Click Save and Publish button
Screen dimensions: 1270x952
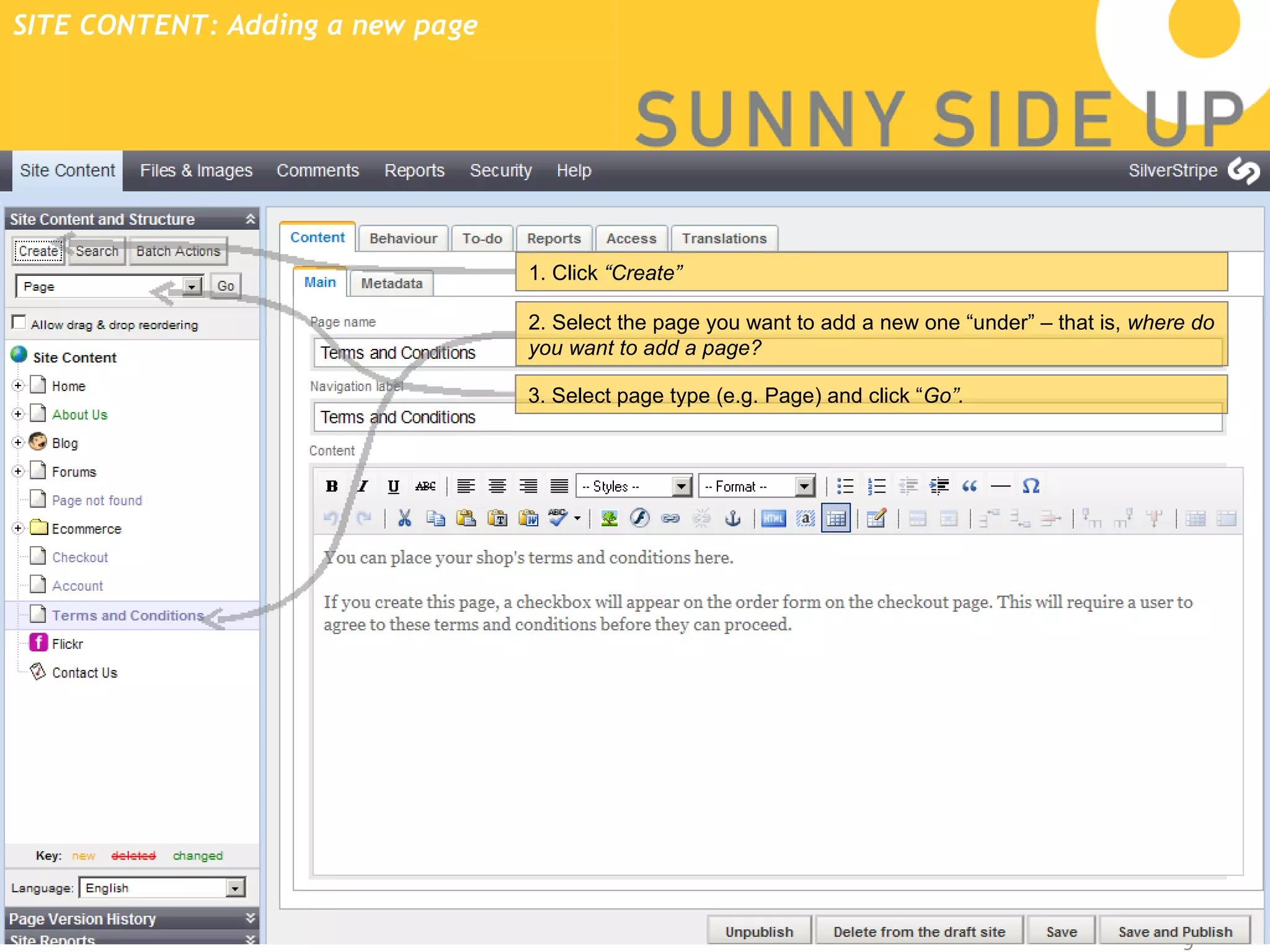(1175, 932)
